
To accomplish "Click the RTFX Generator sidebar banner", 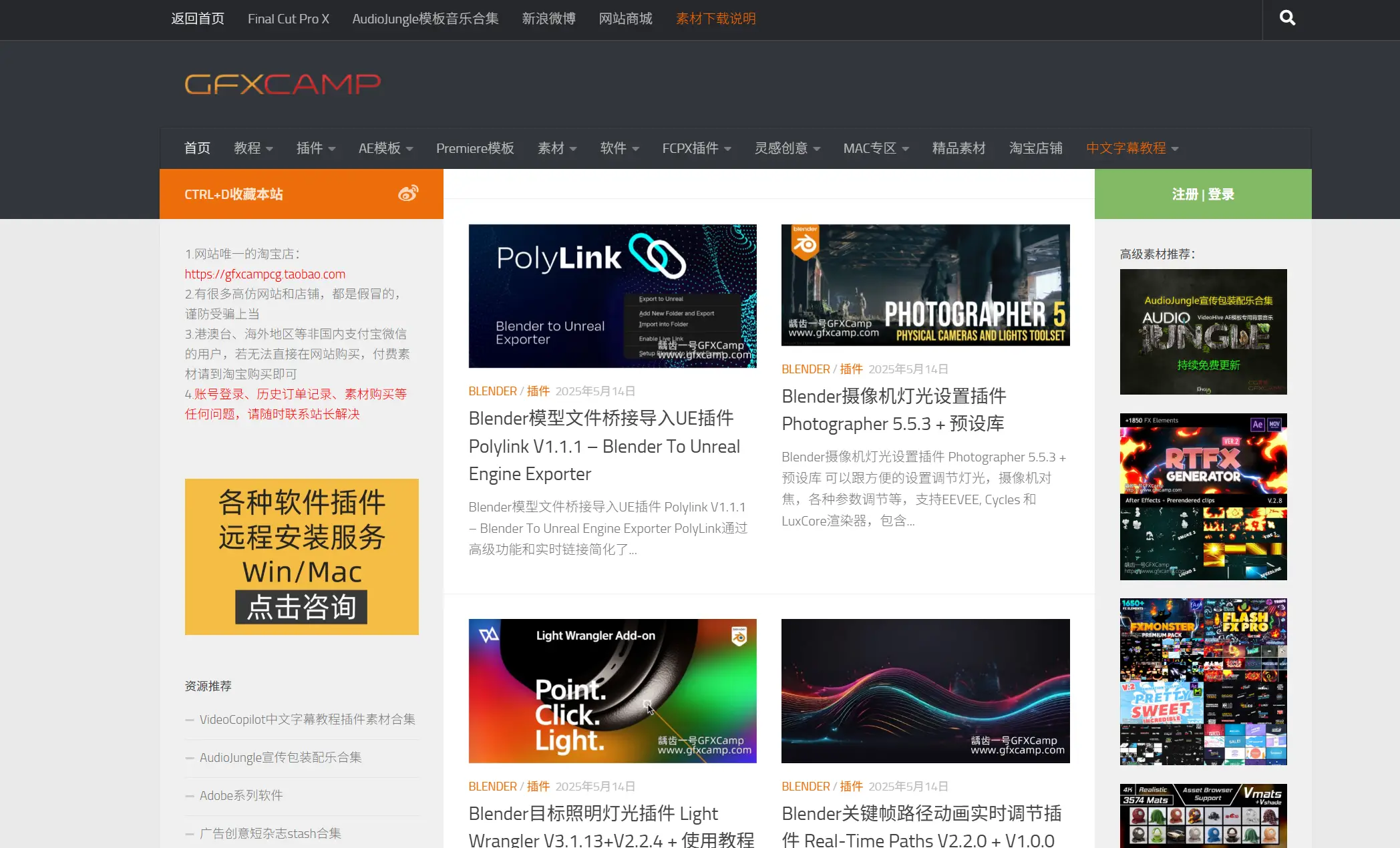I will pyautogui.click(x=1203, y=496).
